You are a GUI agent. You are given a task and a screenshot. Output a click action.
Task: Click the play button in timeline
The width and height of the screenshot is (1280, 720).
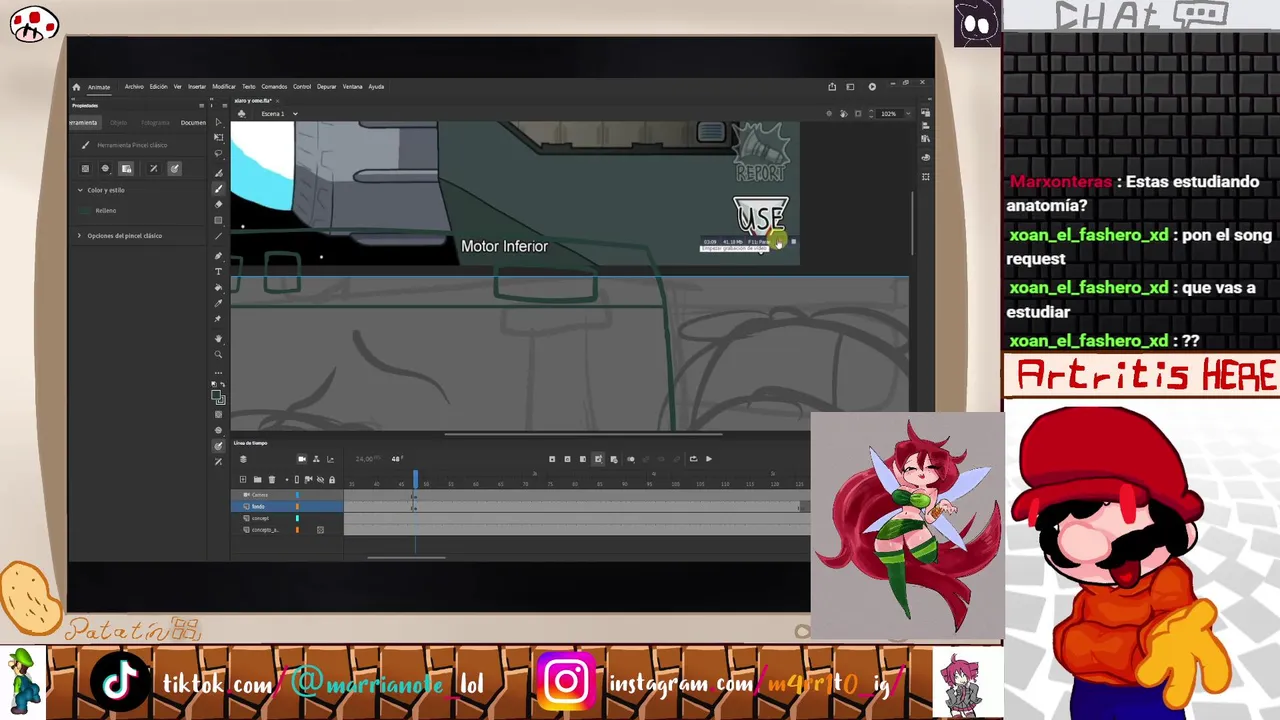click(x=709, y=459)
